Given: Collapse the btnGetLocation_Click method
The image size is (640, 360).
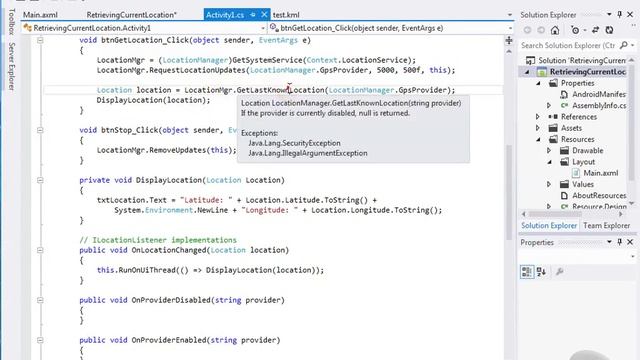Looking at the screenshot, I should click(x=40, y=40).
